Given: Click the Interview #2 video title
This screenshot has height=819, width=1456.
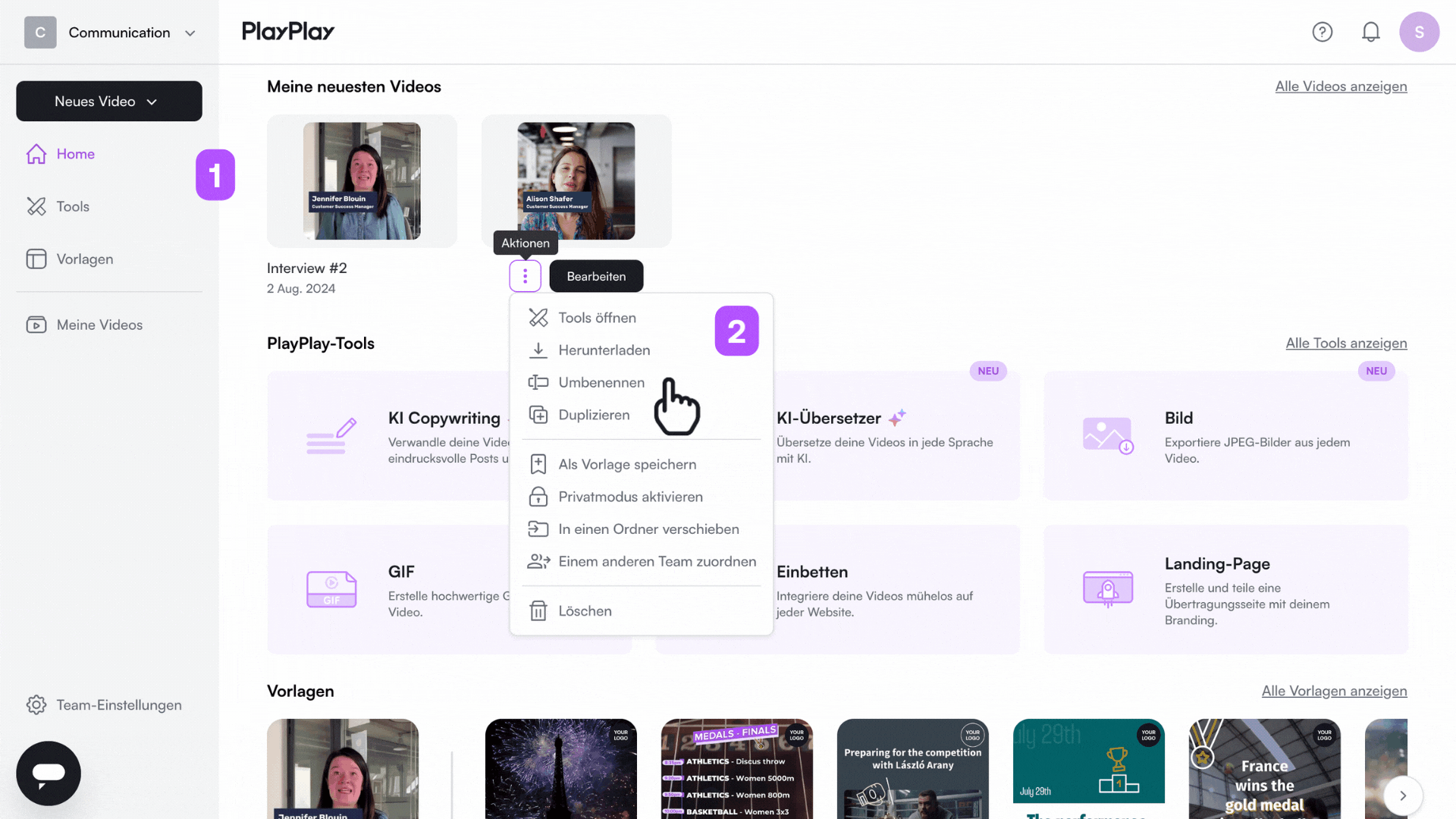Looking at the screenshot, I should (306, 268).
